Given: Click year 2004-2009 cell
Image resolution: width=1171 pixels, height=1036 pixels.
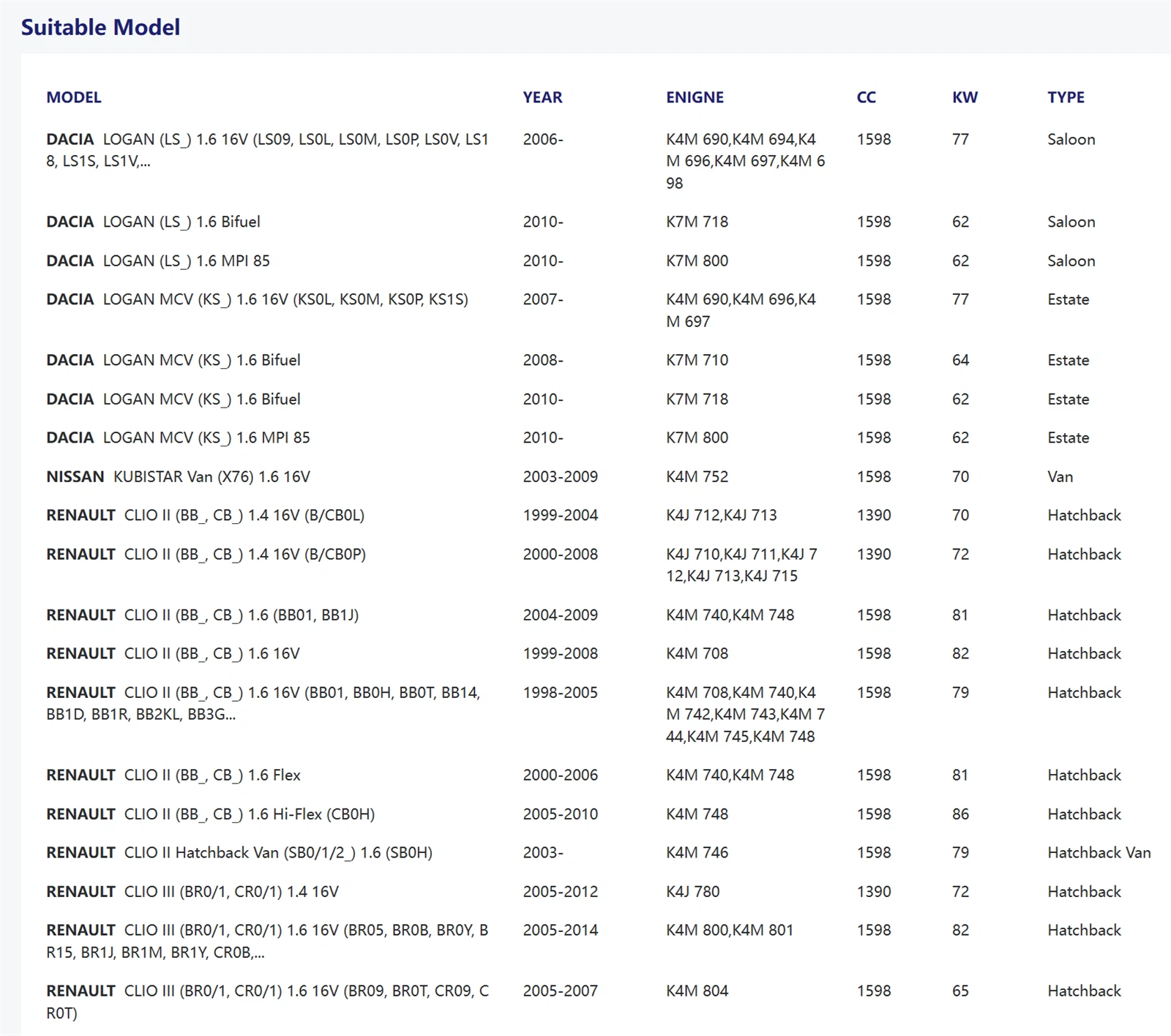Looking at the screenshot, I should 560,615.
